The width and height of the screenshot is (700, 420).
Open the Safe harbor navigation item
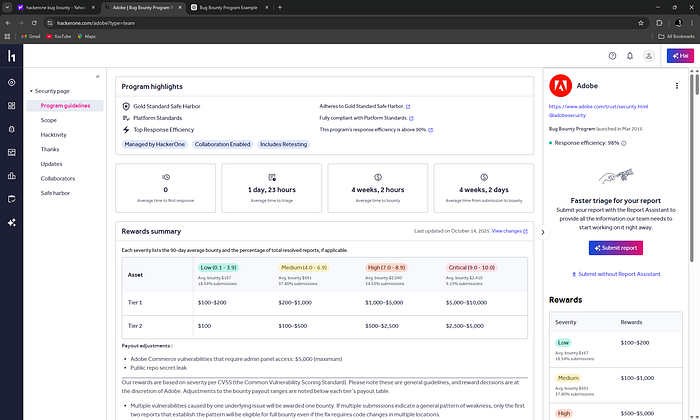pos(55,193)
